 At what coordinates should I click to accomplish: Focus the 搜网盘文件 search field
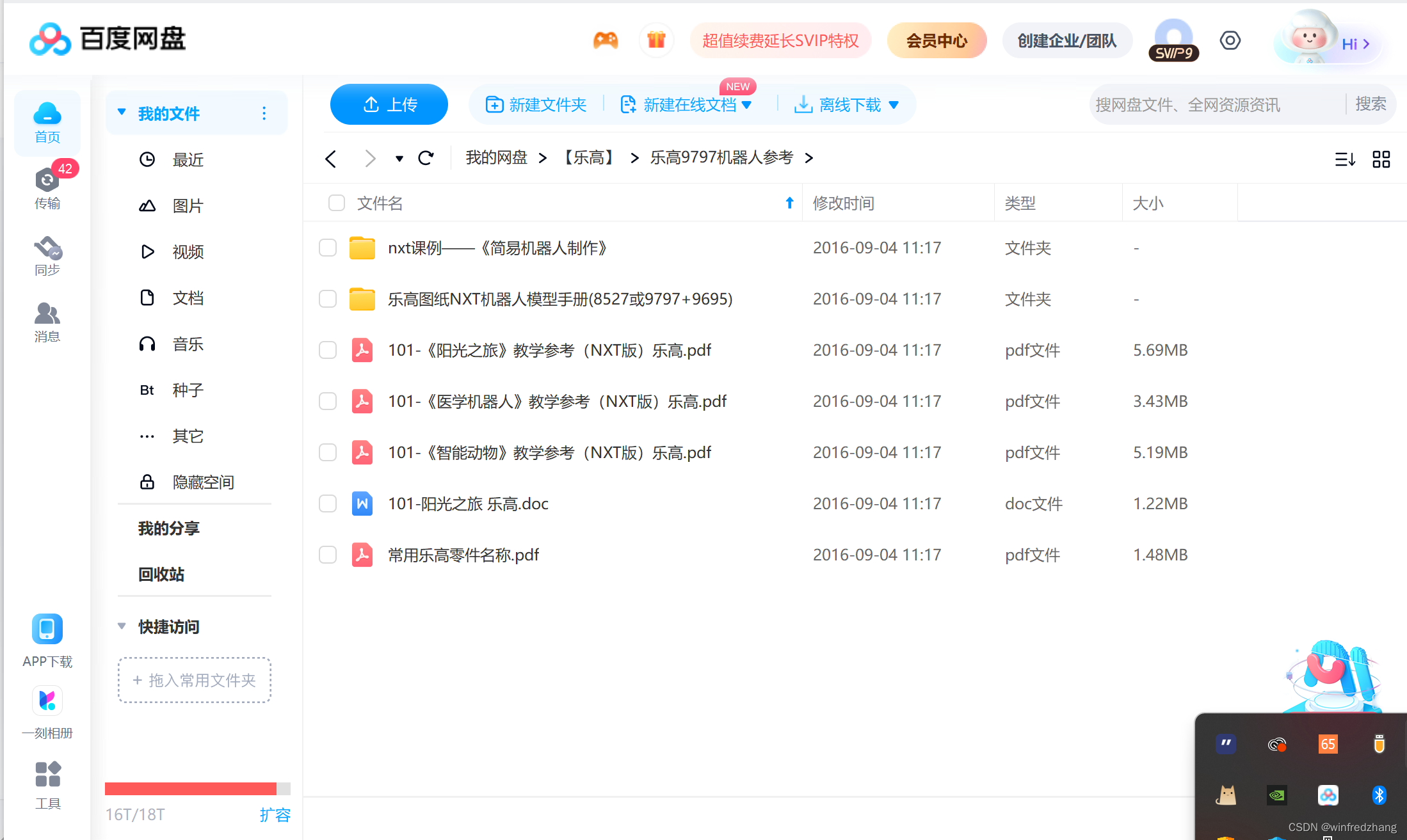click(x=1216, y=104)
